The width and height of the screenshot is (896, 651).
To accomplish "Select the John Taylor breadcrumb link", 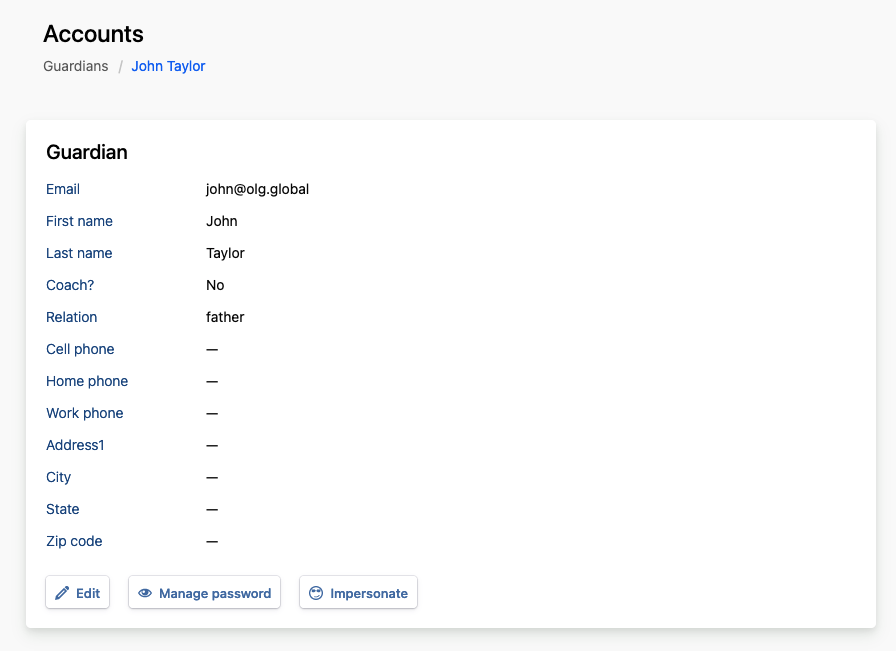I will (168, 66).
